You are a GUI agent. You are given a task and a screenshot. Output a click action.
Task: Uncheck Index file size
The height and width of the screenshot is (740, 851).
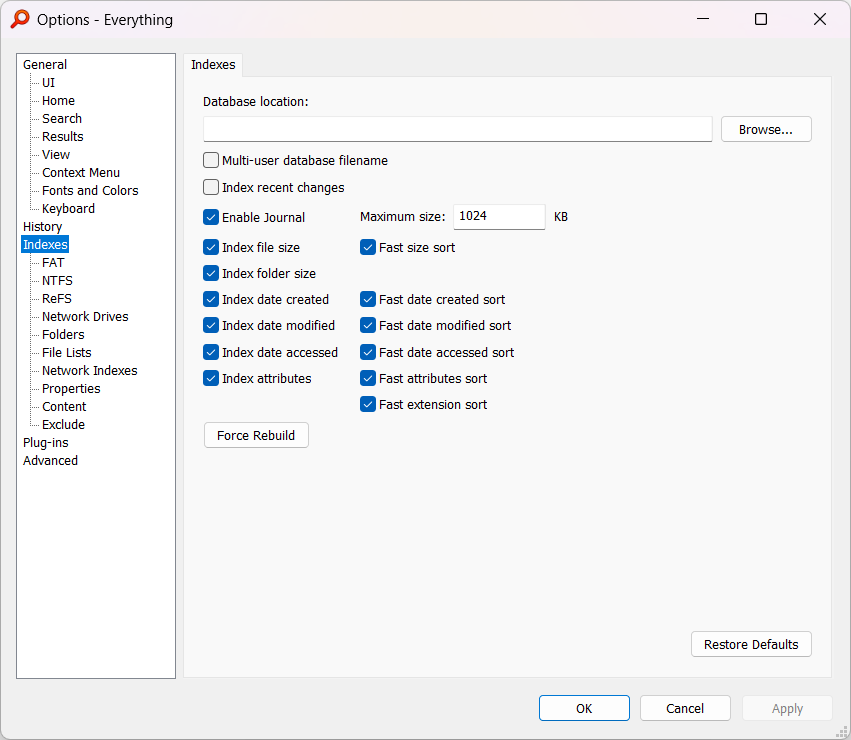click(x=211, y=248)
